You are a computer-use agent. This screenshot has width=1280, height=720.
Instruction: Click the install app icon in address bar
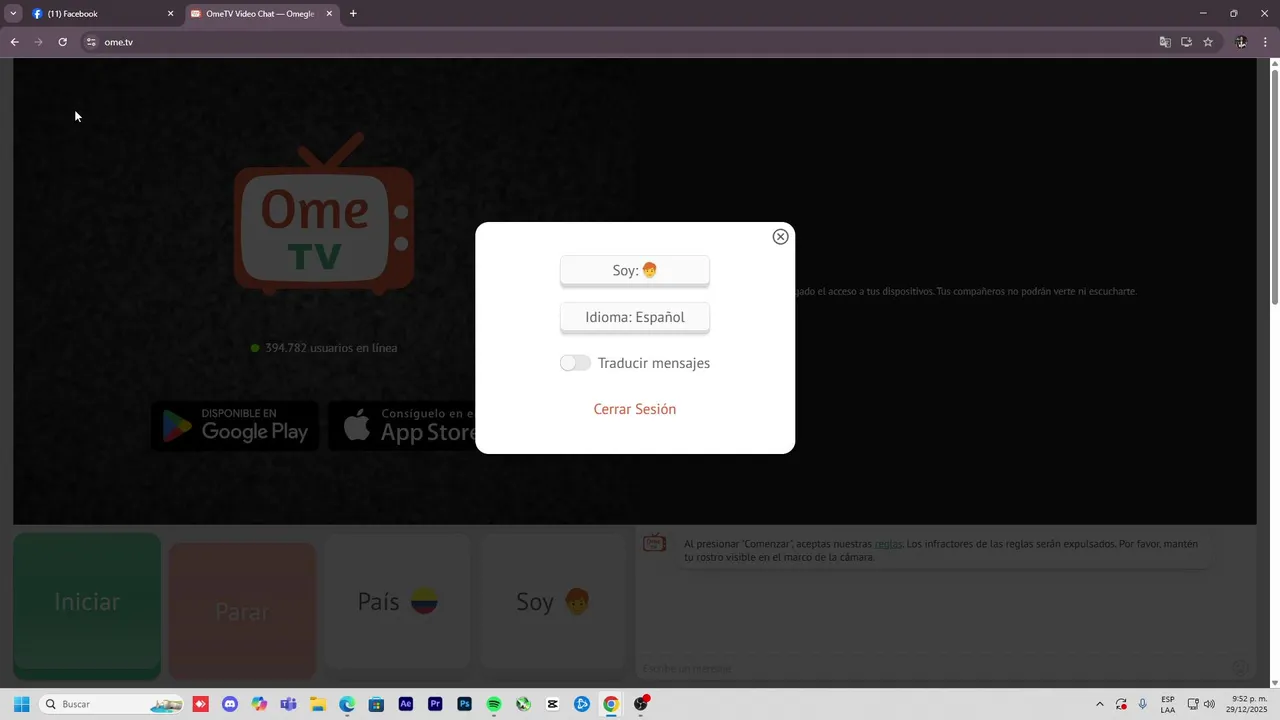1186,42
